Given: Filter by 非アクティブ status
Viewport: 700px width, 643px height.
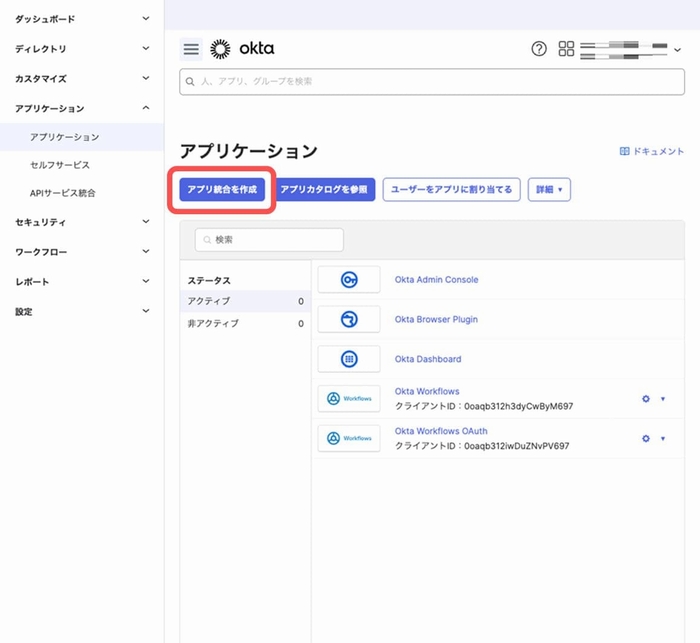Looking at the screenshot, I should (x=246, y=323).
